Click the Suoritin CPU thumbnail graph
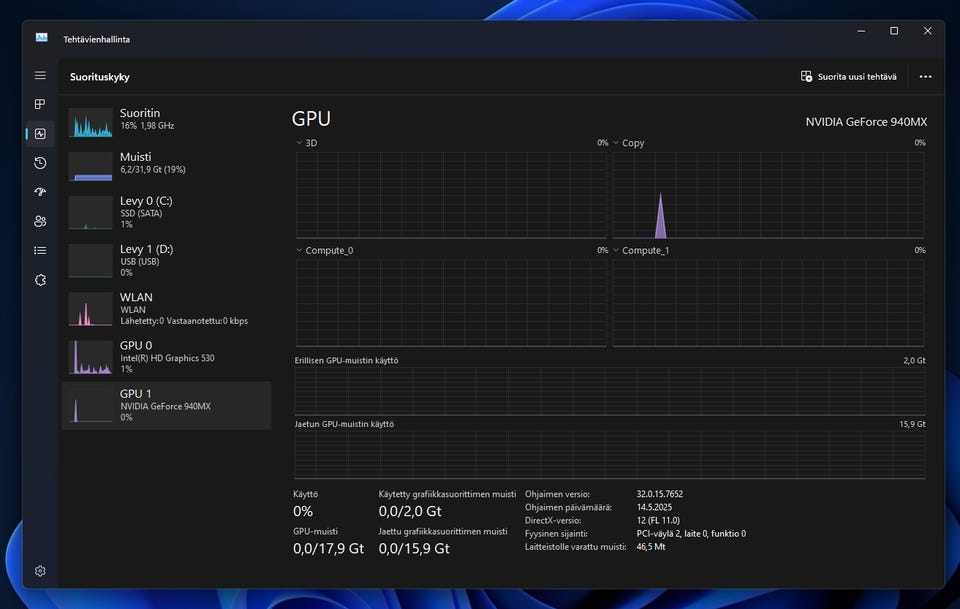The width and height of the screenshot is (960, 609). (x=91, y=122)
